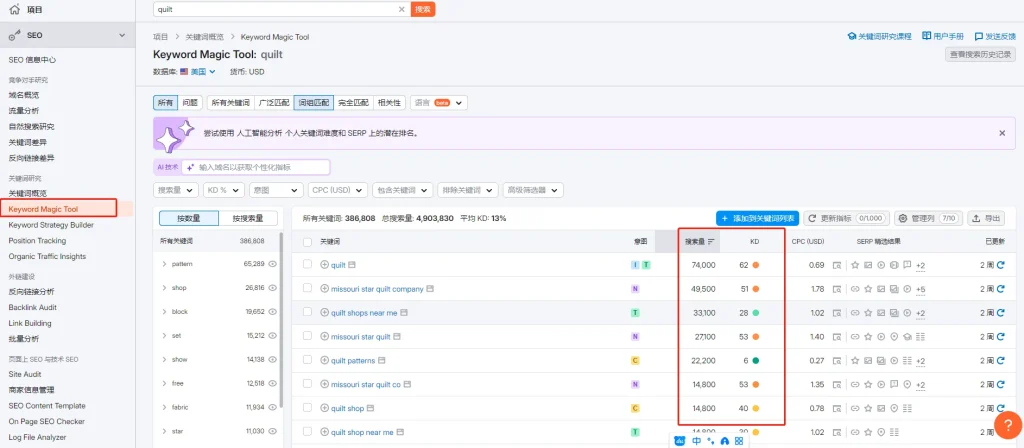
Task: Check the box for quilt shops near me
Action: (x=308, y=312)
